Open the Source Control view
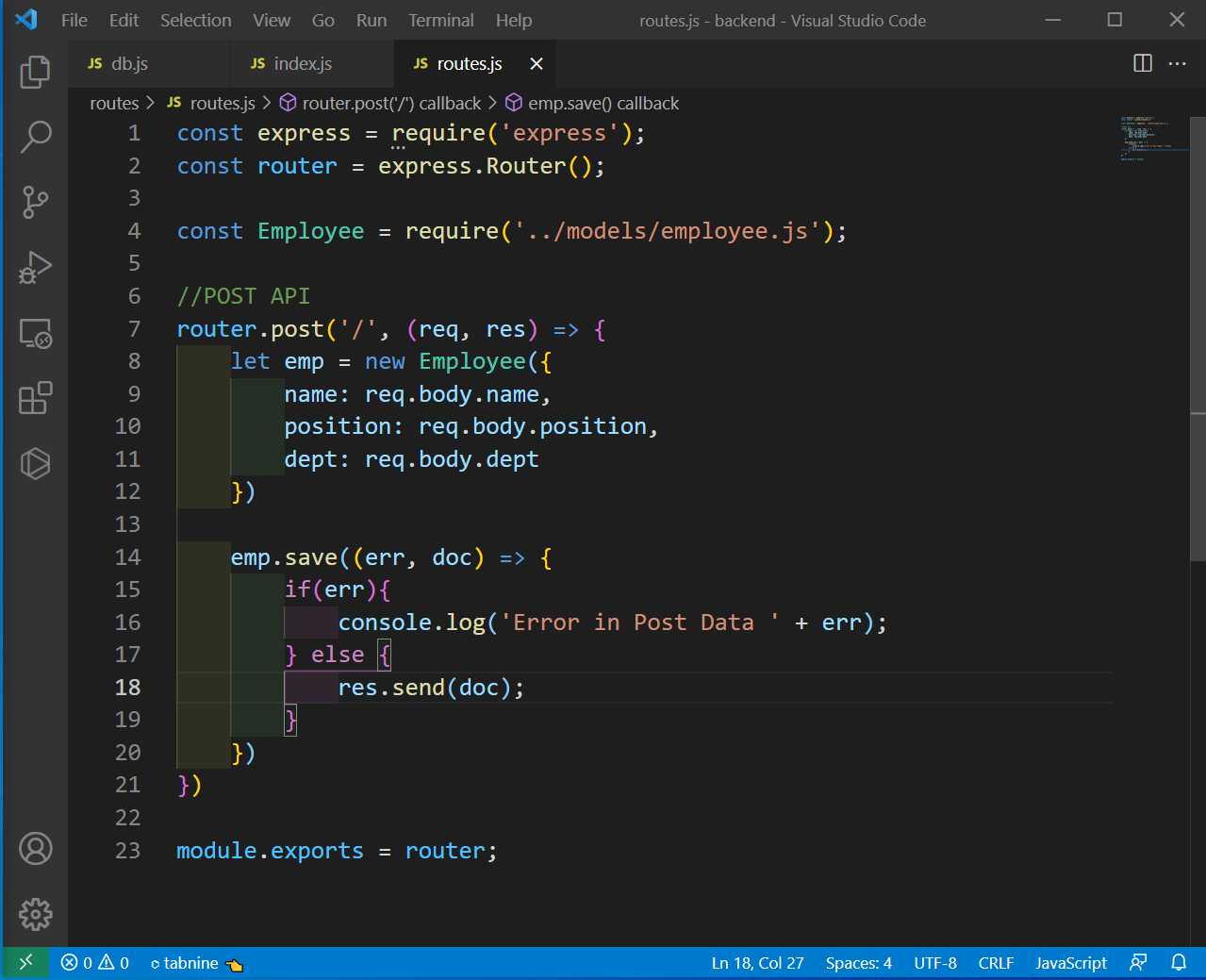This screenshot has height=980, width=1206. tap(35, 202)
